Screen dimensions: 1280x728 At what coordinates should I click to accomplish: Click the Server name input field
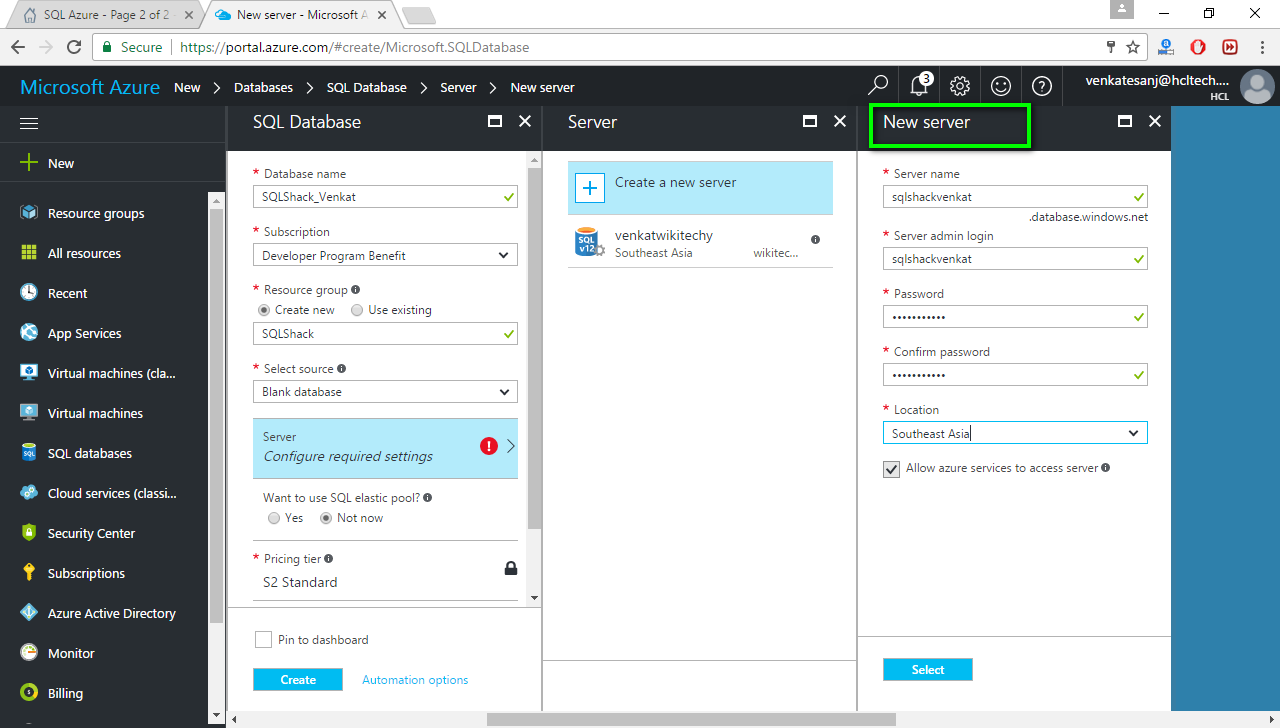(1015, 197)
